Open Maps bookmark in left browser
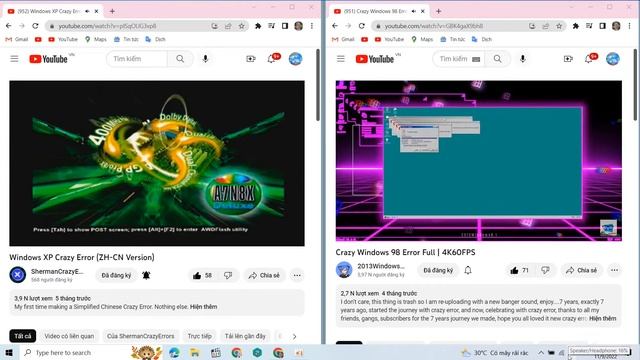640x360 pixels. (x=96, y=40)
